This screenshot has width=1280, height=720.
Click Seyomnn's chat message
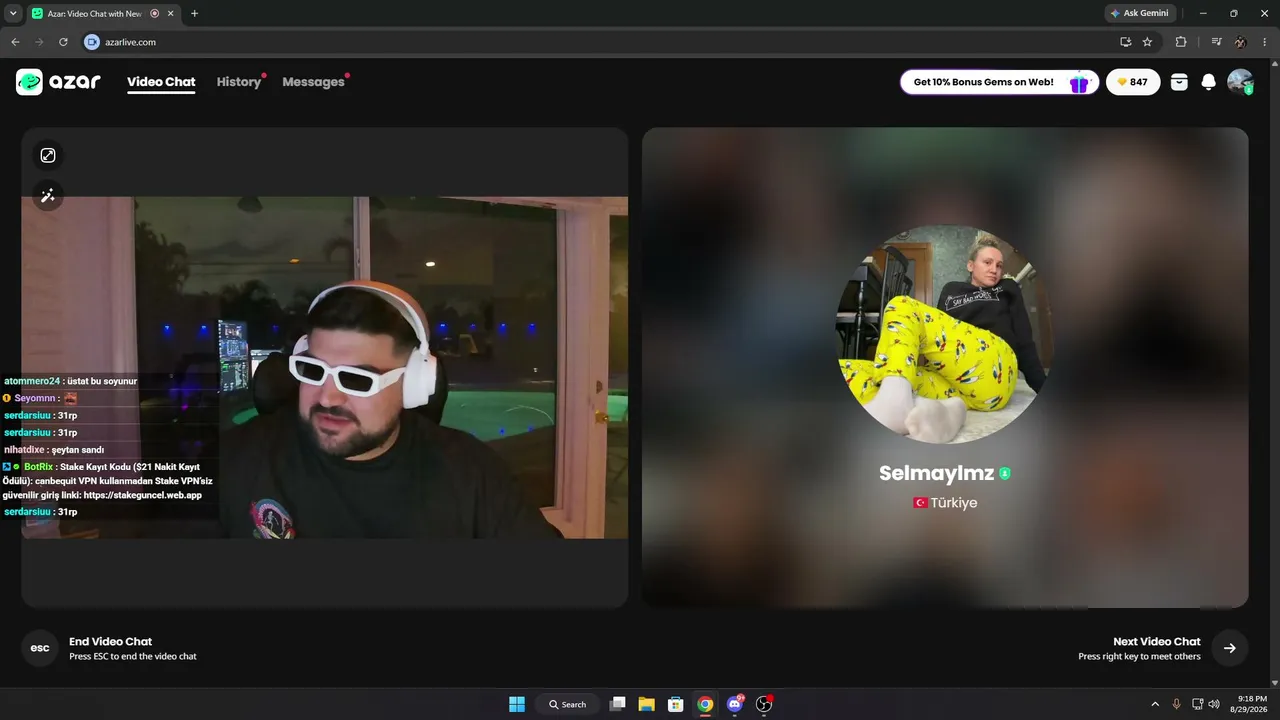pos(40,398)
